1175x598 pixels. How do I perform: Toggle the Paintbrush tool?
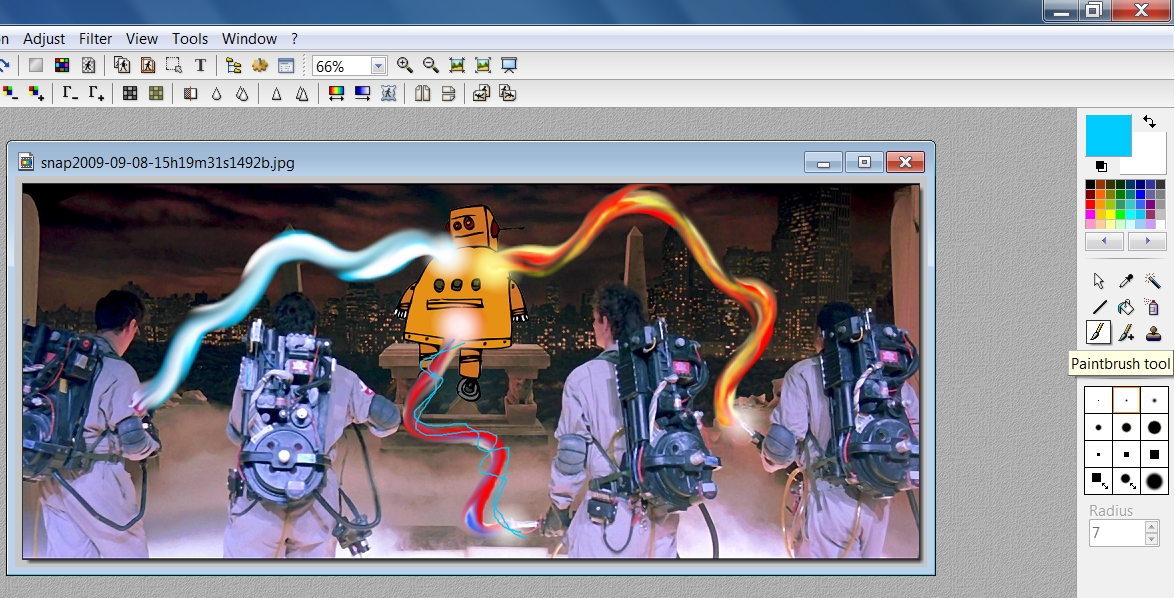tap(1099, 333)
